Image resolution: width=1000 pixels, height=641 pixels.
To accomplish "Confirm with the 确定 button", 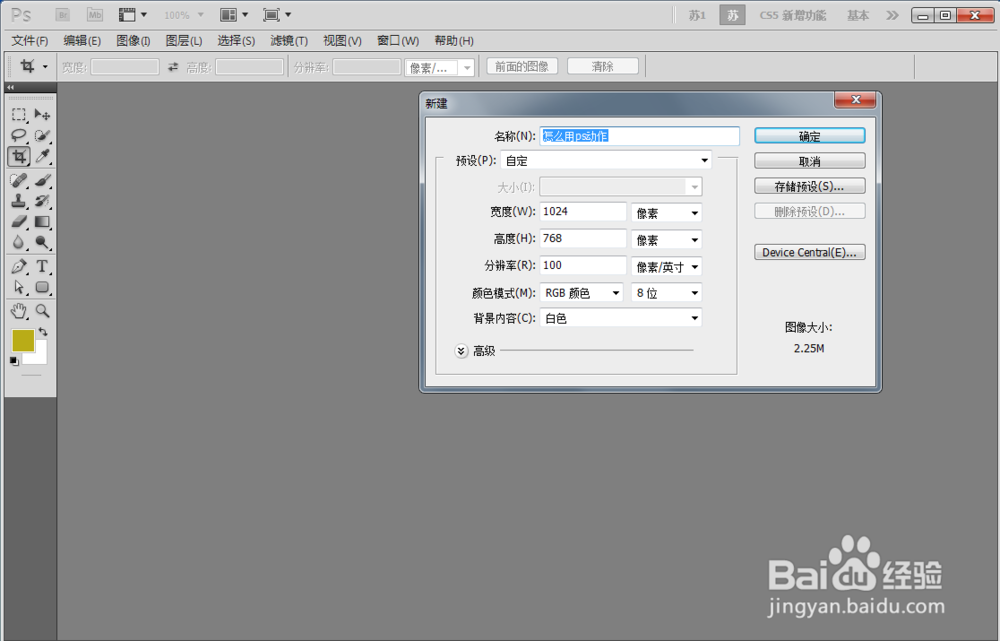I will [x=810, y=135].
